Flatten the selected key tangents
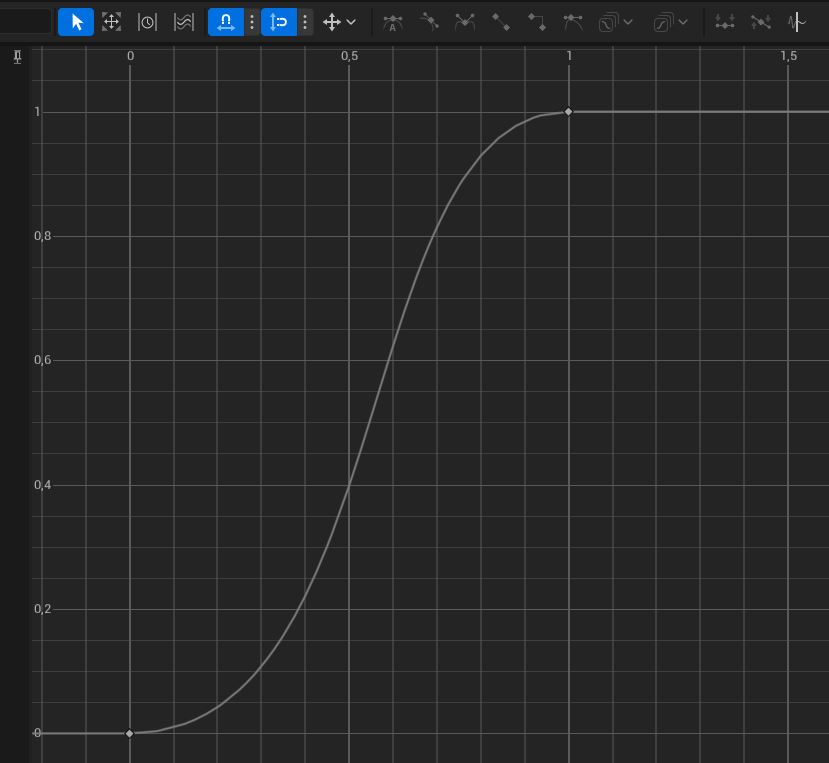 724,22
